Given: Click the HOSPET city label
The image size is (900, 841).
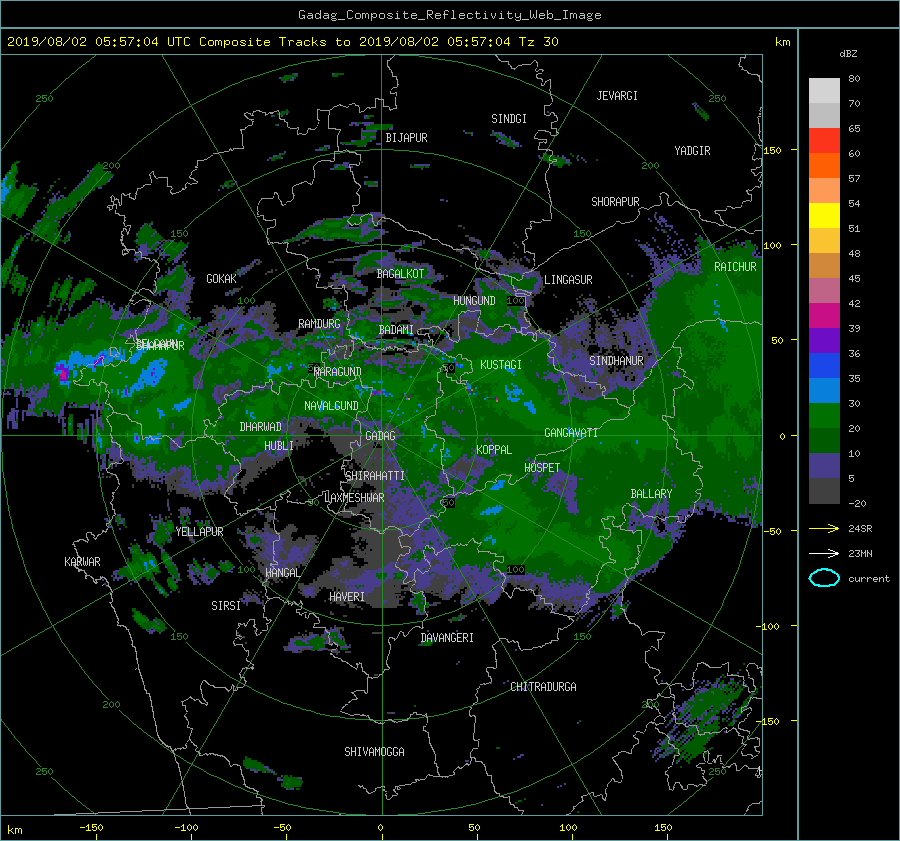Looking at the screenshot, I should click(x=542, y=468).
